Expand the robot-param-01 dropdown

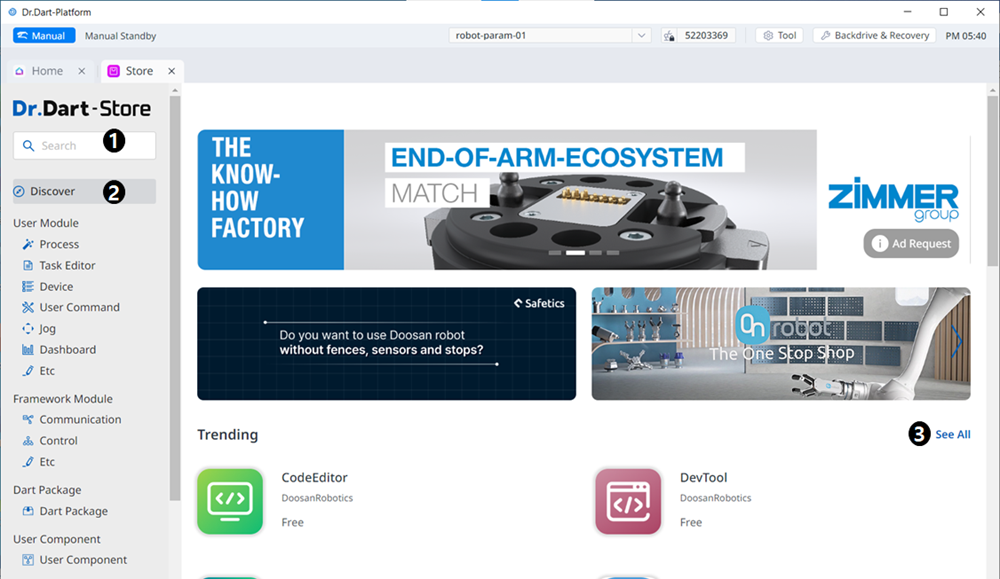coord(641,36)
